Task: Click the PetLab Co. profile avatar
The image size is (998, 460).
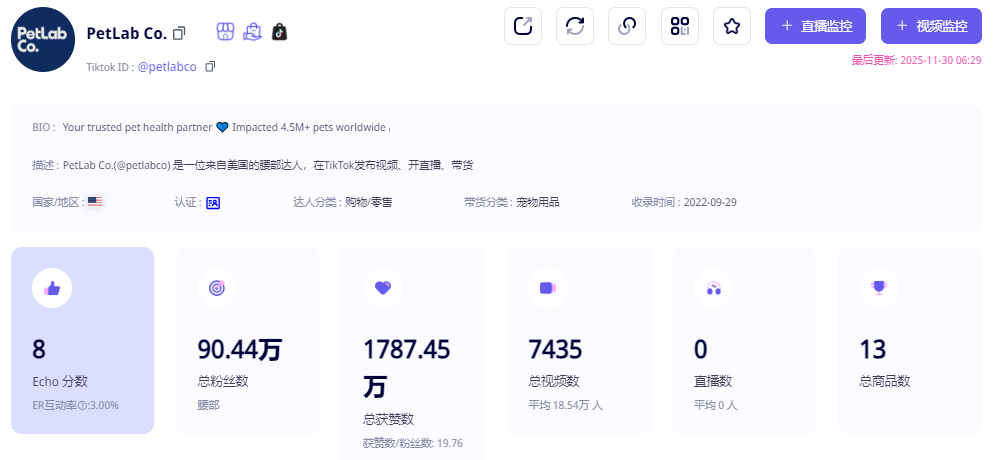Action: pos(43,39)
